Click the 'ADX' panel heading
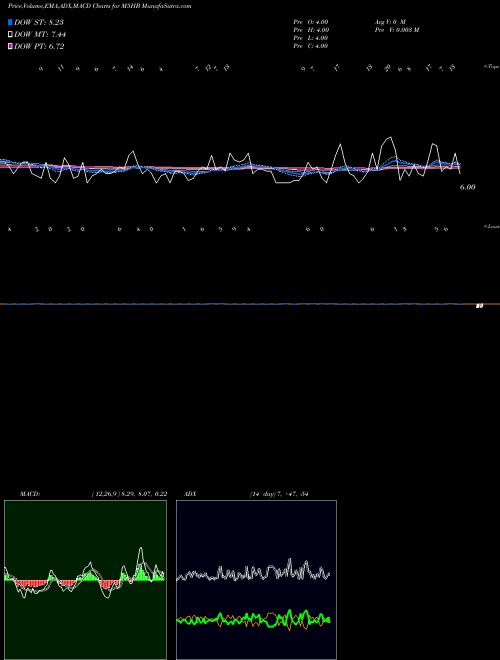The image size is (500, 660). [x=190, y=494]
